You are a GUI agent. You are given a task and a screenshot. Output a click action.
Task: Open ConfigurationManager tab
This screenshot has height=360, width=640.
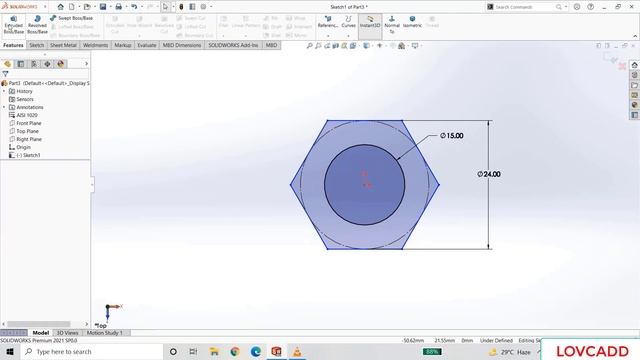(34, 64)
